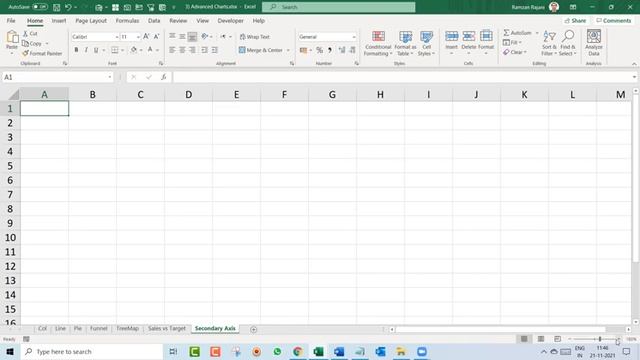Expand the formula bar
Screen dimensions: 640x360
coord(634,77)
